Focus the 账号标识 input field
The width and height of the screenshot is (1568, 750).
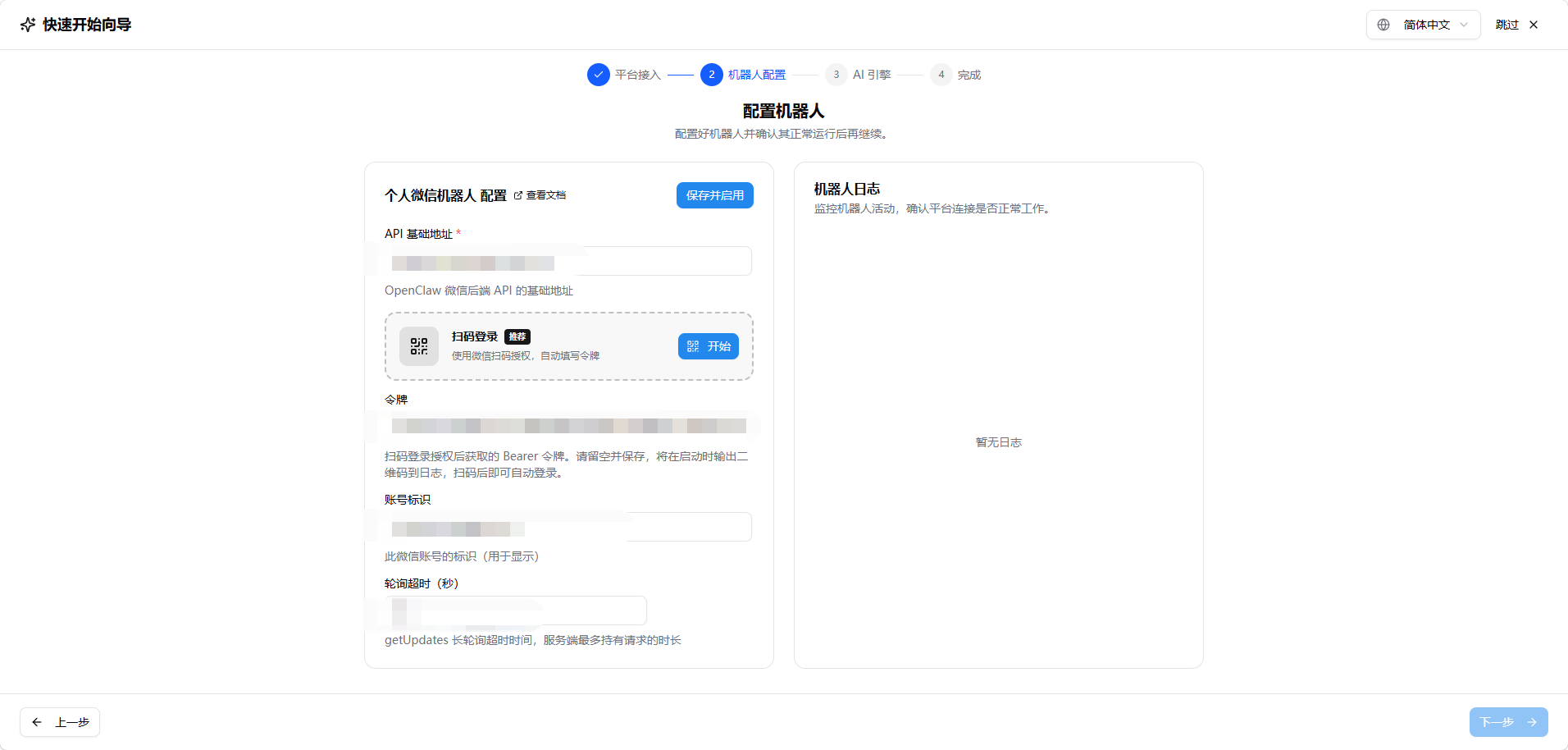coord(568,527)
